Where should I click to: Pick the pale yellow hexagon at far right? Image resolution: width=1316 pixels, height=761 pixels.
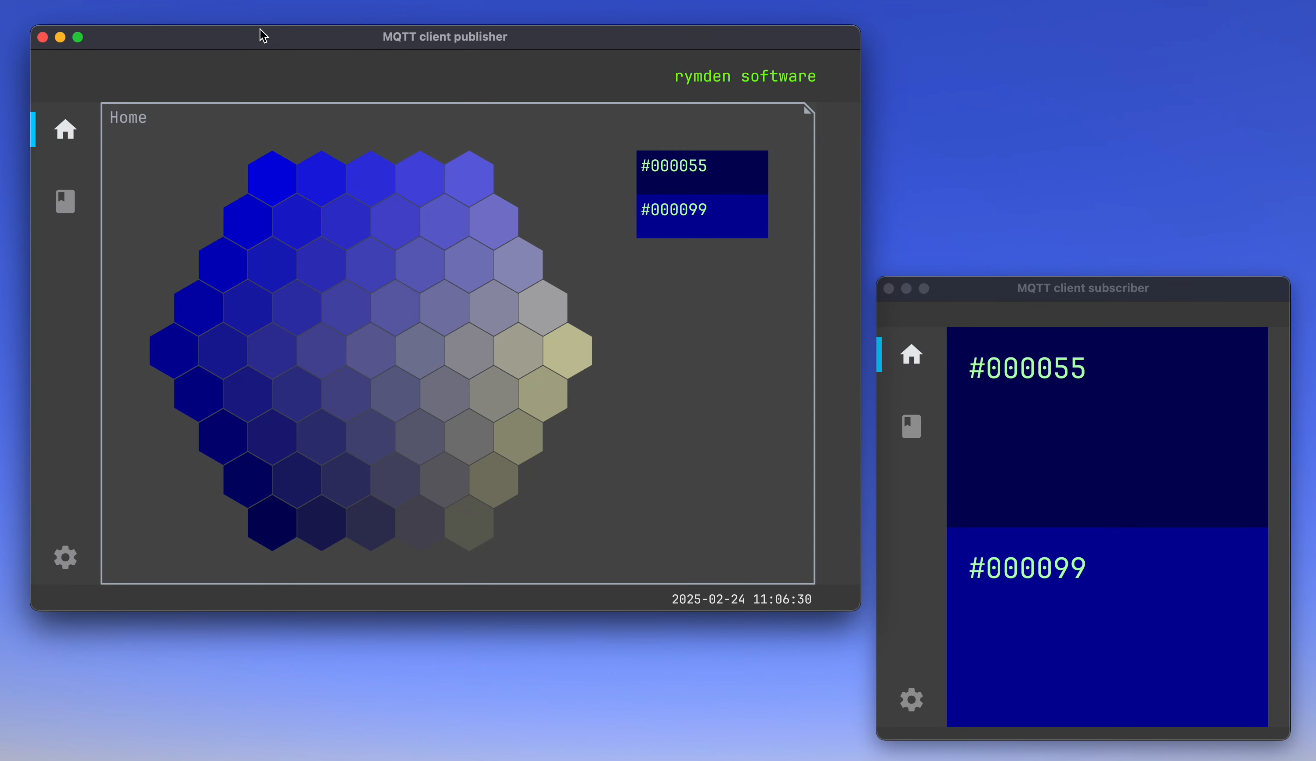[567, 351]
